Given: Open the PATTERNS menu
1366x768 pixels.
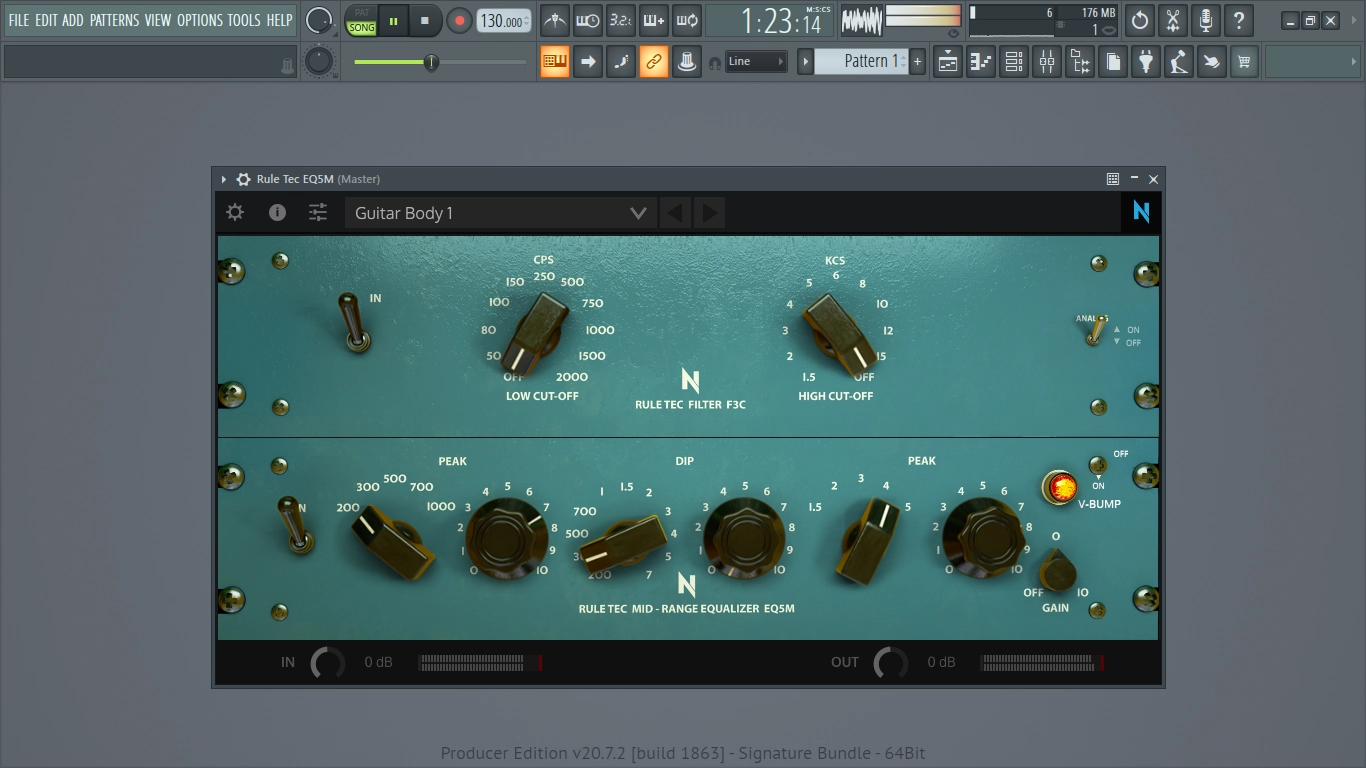Looking at the screenshot, I should point(114,20).
